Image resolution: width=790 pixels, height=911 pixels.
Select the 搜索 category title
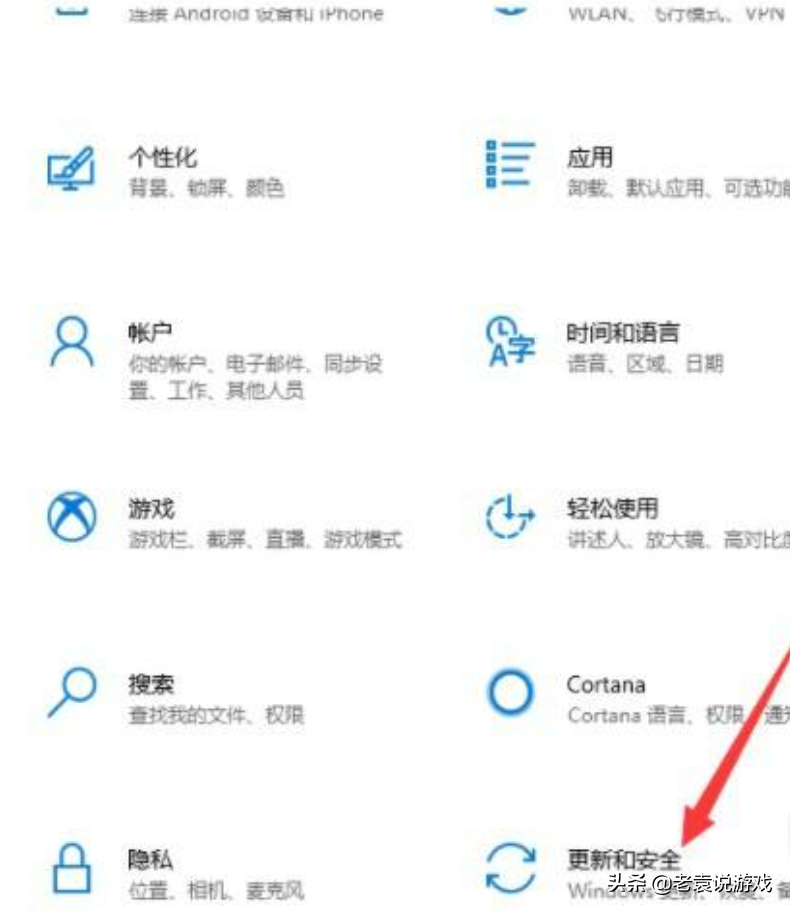151,684
